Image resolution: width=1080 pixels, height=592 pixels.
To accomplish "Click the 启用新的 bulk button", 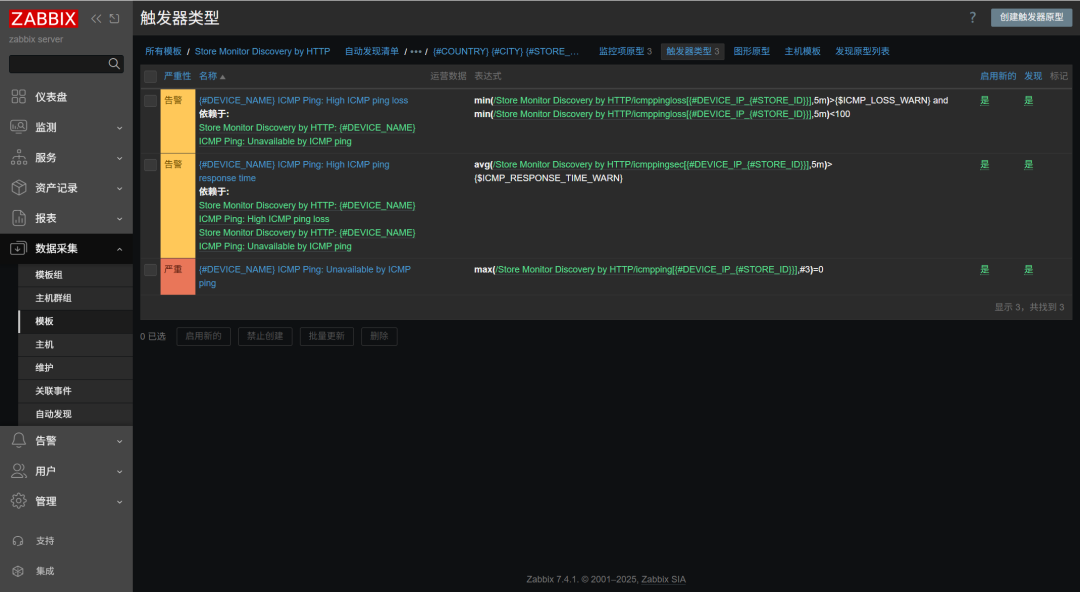I will pyautogui.click(x=203, y=336).
